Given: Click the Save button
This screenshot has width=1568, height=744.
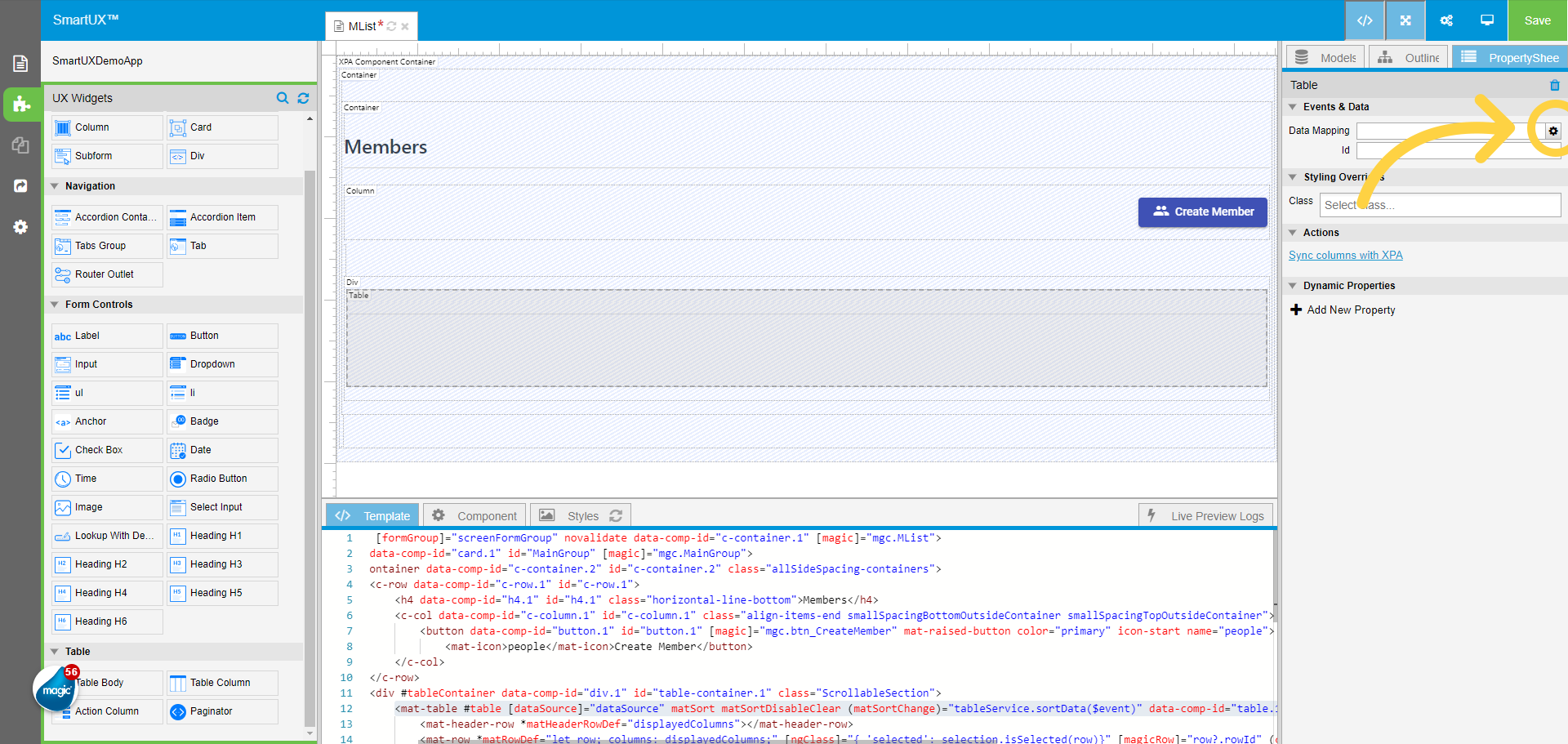Looking at the screenshot, I should tap(1537, 20).
